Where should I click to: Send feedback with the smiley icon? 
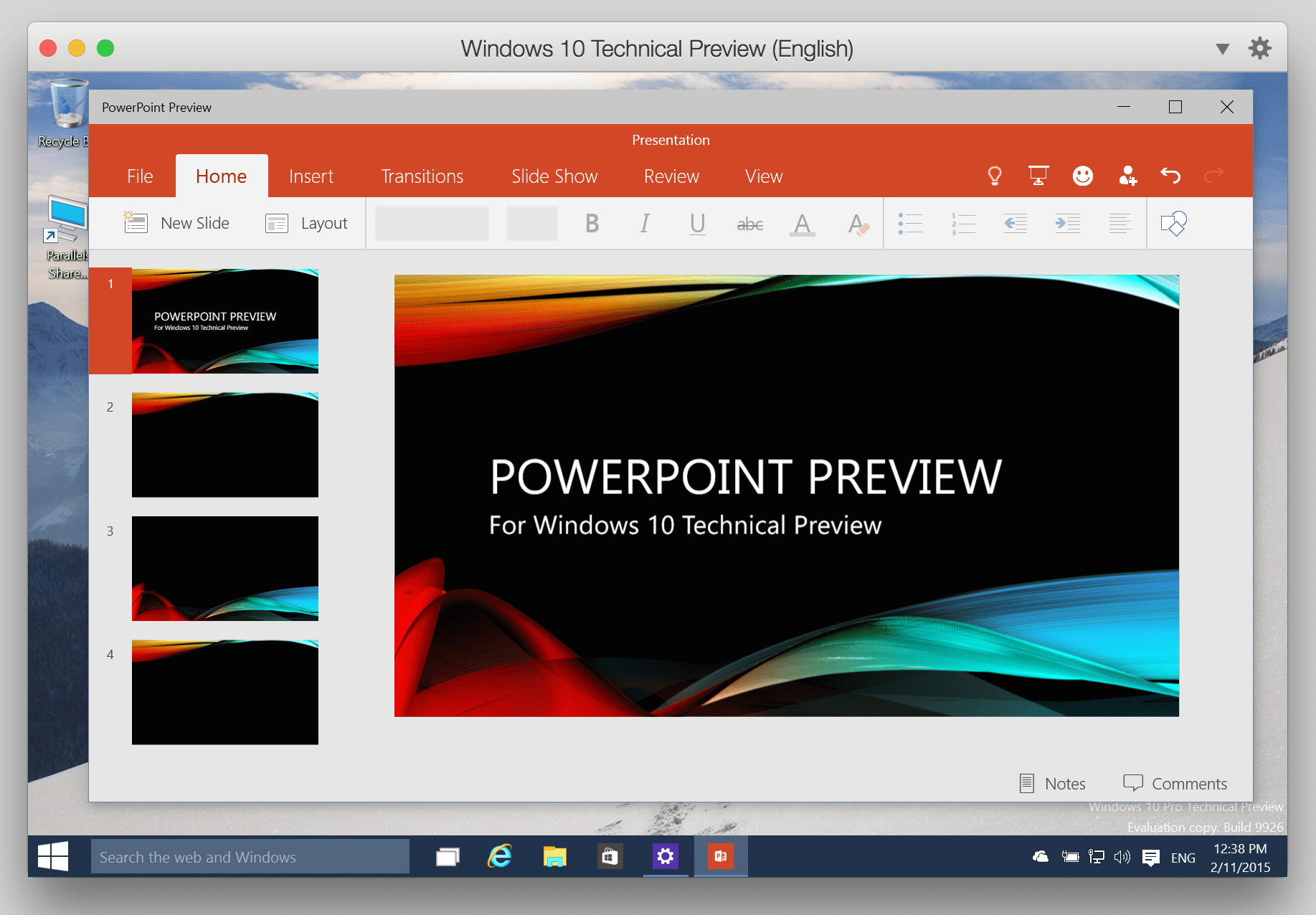(x=1083, y=176)
